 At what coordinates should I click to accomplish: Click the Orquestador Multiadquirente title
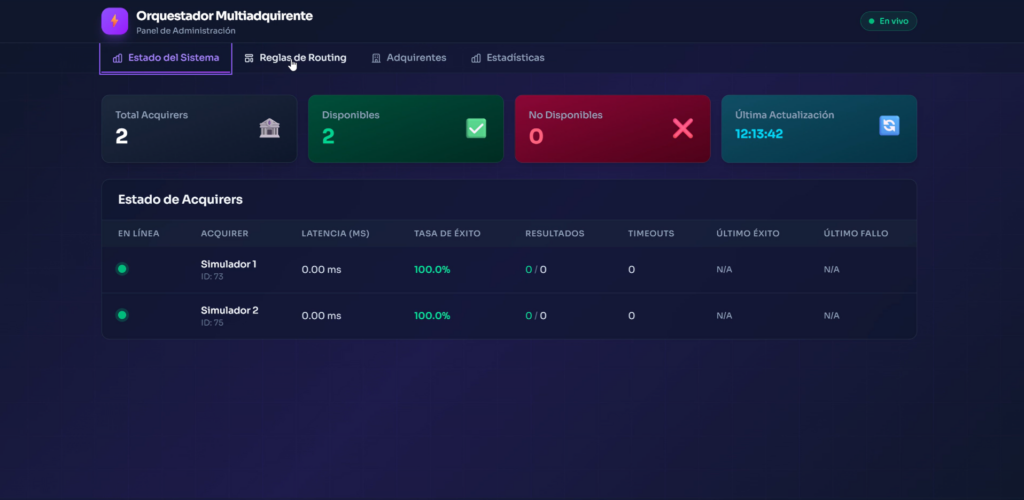pos(225,16)
